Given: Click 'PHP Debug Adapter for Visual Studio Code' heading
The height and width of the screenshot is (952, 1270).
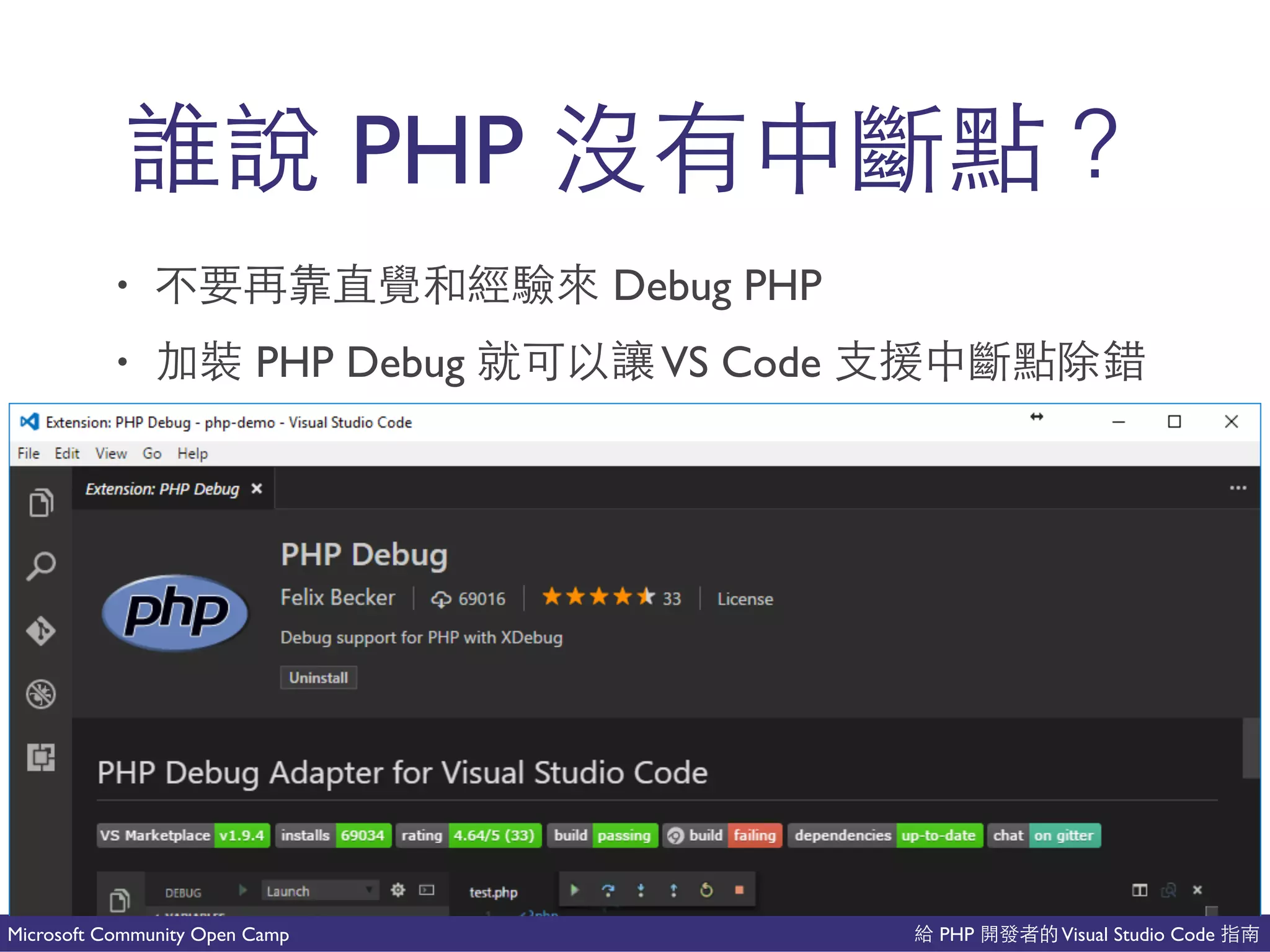Looking at the screenshot, I should coord(402,773).
